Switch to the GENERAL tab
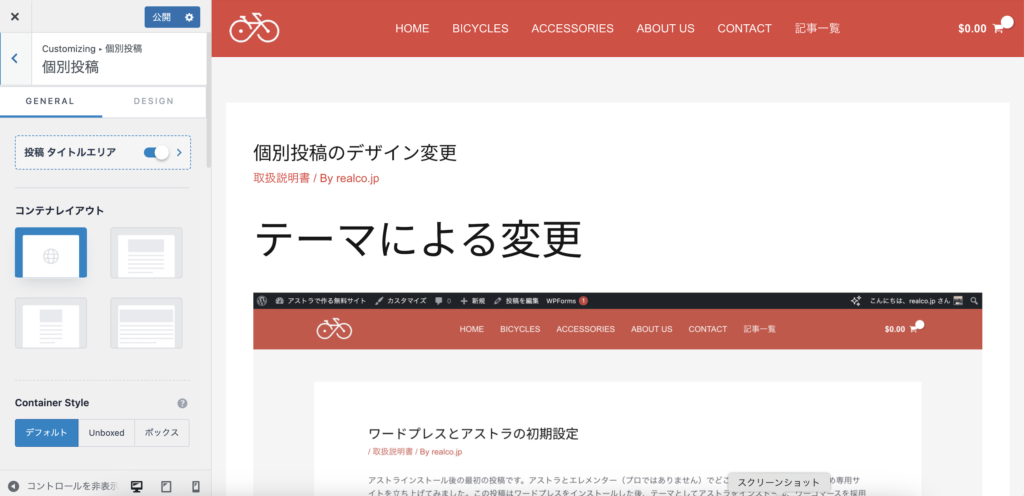 pos(50,101)
